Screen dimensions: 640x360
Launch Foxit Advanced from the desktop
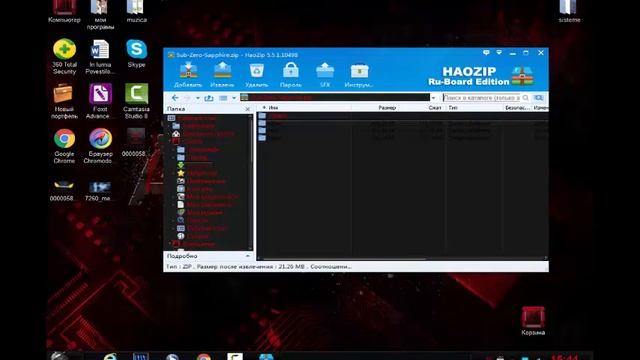100,101
